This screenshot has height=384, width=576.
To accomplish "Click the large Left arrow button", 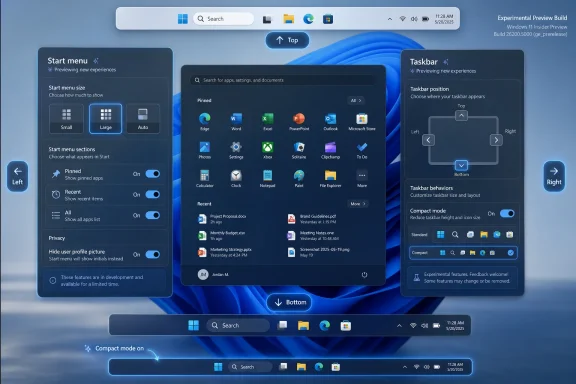I will (x=17, y=176).
